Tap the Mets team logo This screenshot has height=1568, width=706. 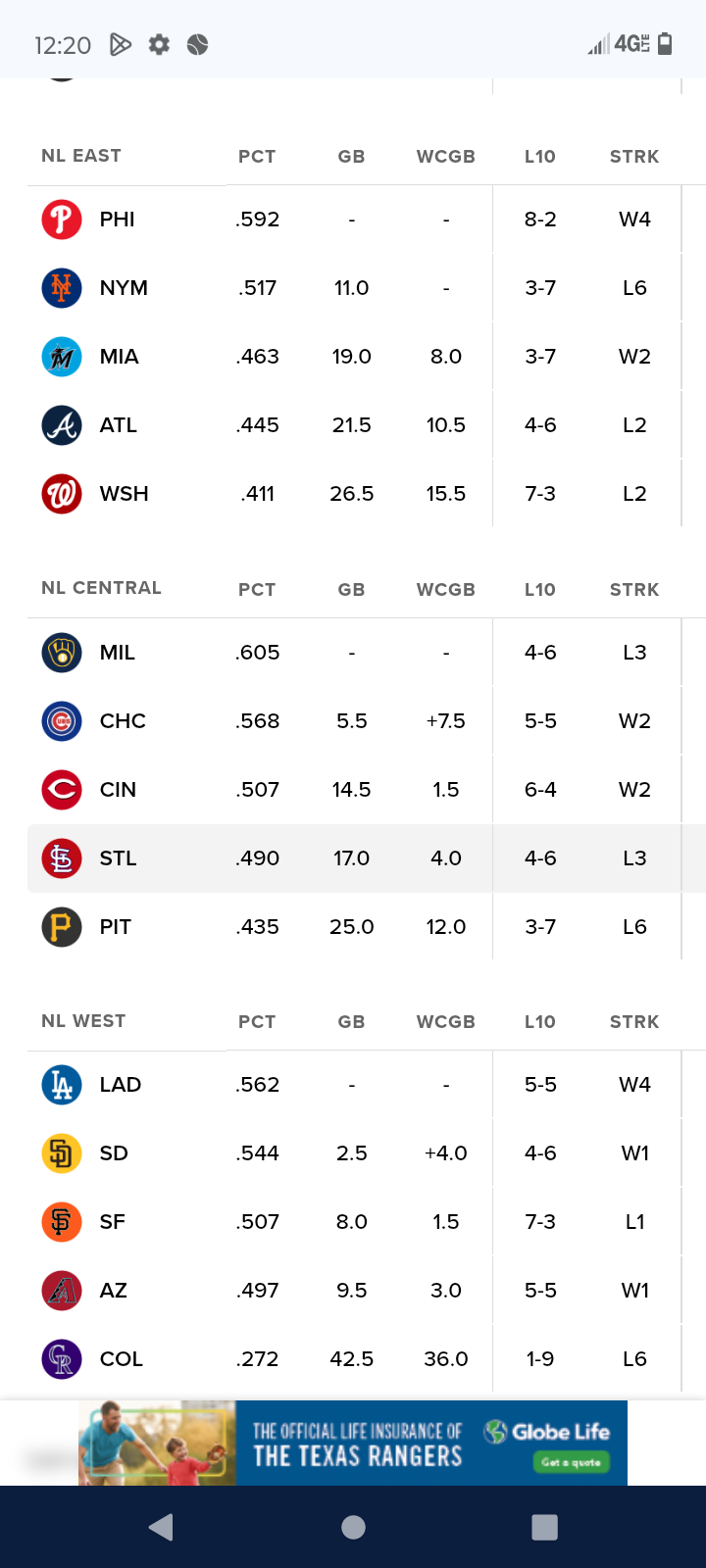click(61, 288)
